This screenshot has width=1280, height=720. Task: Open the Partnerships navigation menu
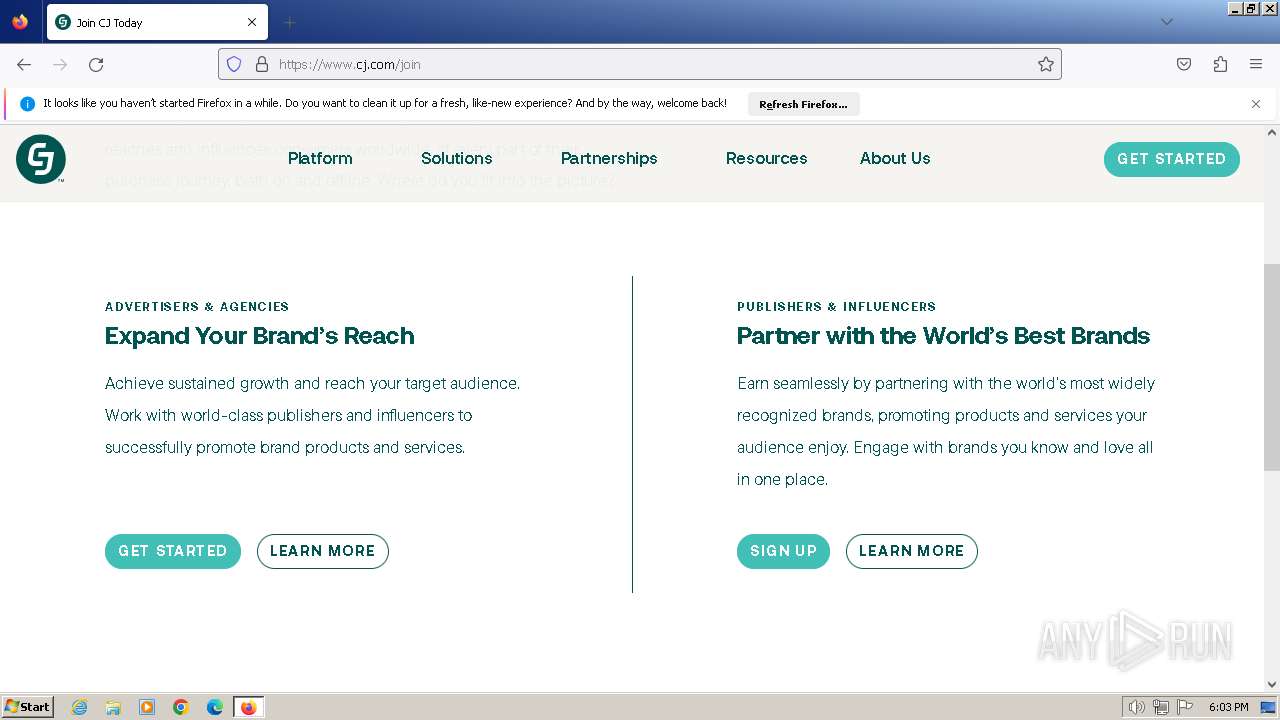[609, 158]
